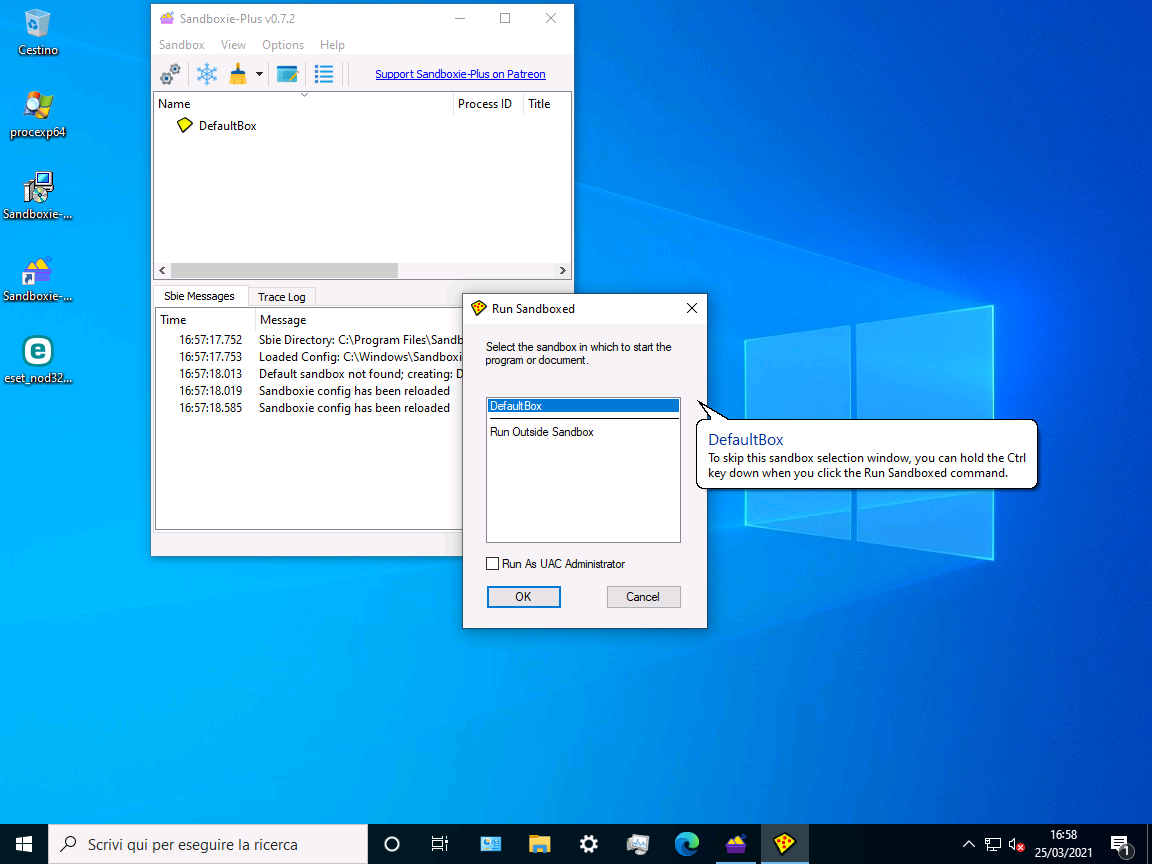This screenshot has width=1152, height=864.
Task: Open the Sandbox menu
Action: coord(181,45)
